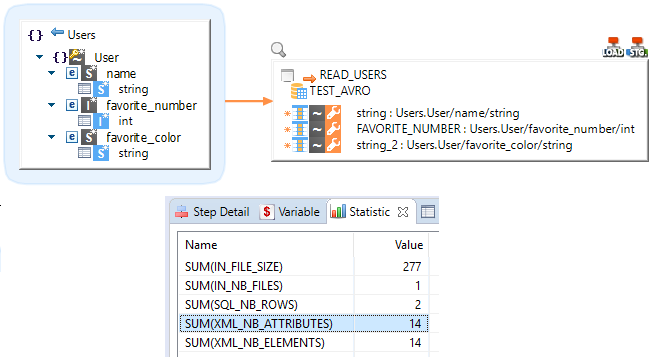The width and height of the screenshot is (658, 363).
Task: Click the Value column header
Action: coord(391,245)
